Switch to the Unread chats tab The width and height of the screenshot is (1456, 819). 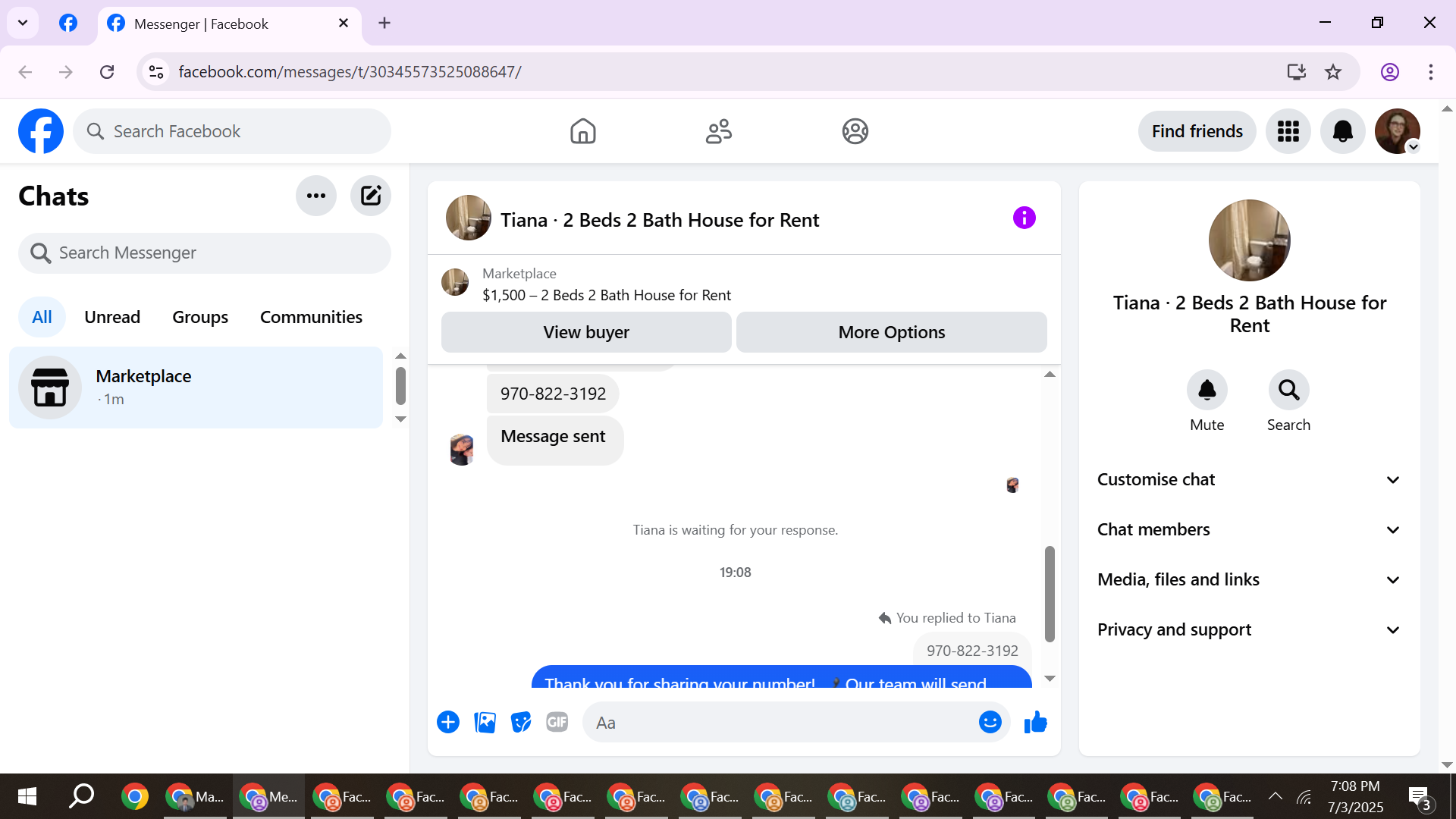112,317
